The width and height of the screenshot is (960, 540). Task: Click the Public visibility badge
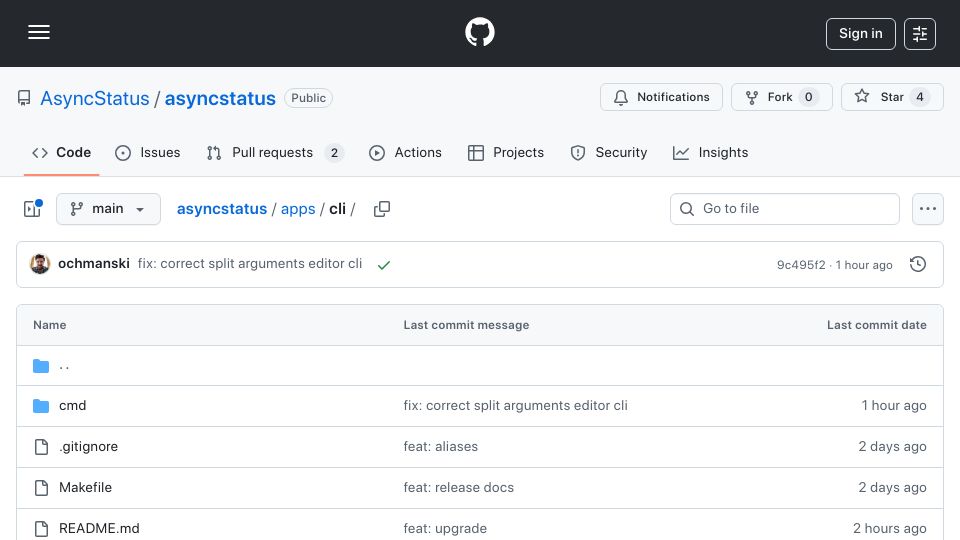(x=309, y=98)
